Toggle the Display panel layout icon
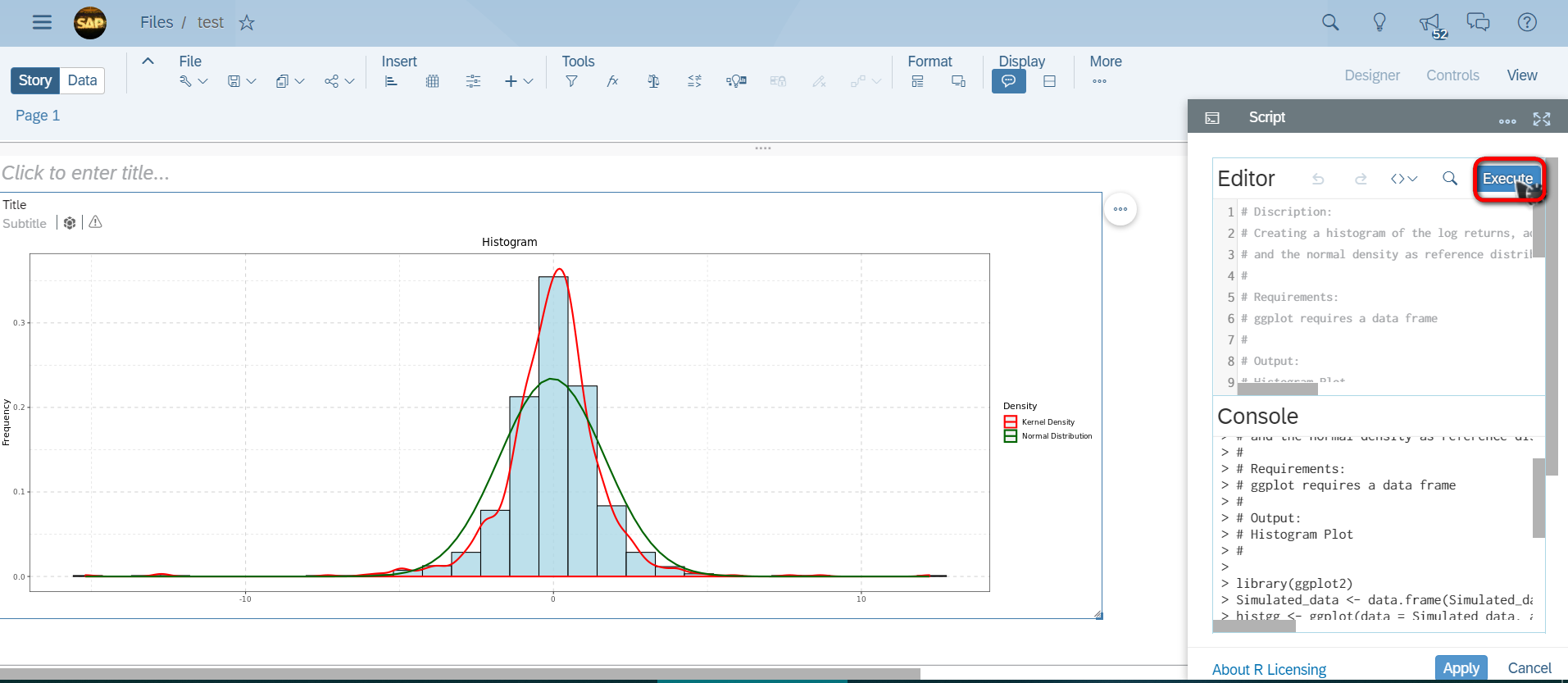Viewport: 1568px width, 683px height. pos(1049,81)
